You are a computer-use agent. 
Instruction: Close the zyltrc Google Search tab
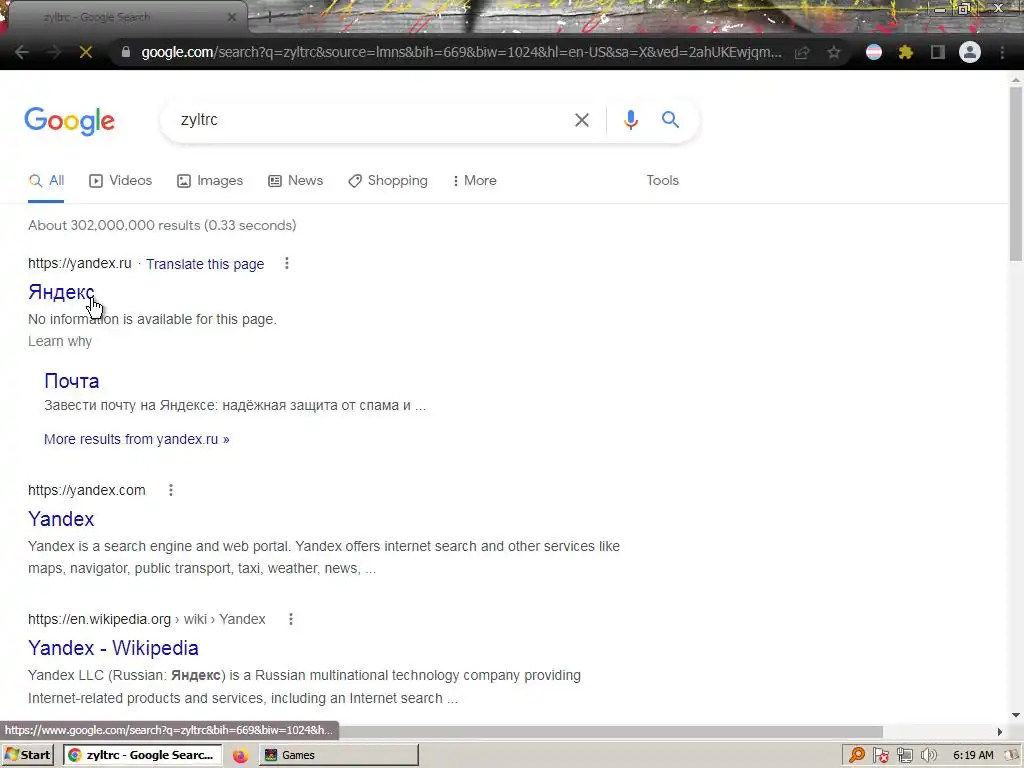tap(232, 18)
